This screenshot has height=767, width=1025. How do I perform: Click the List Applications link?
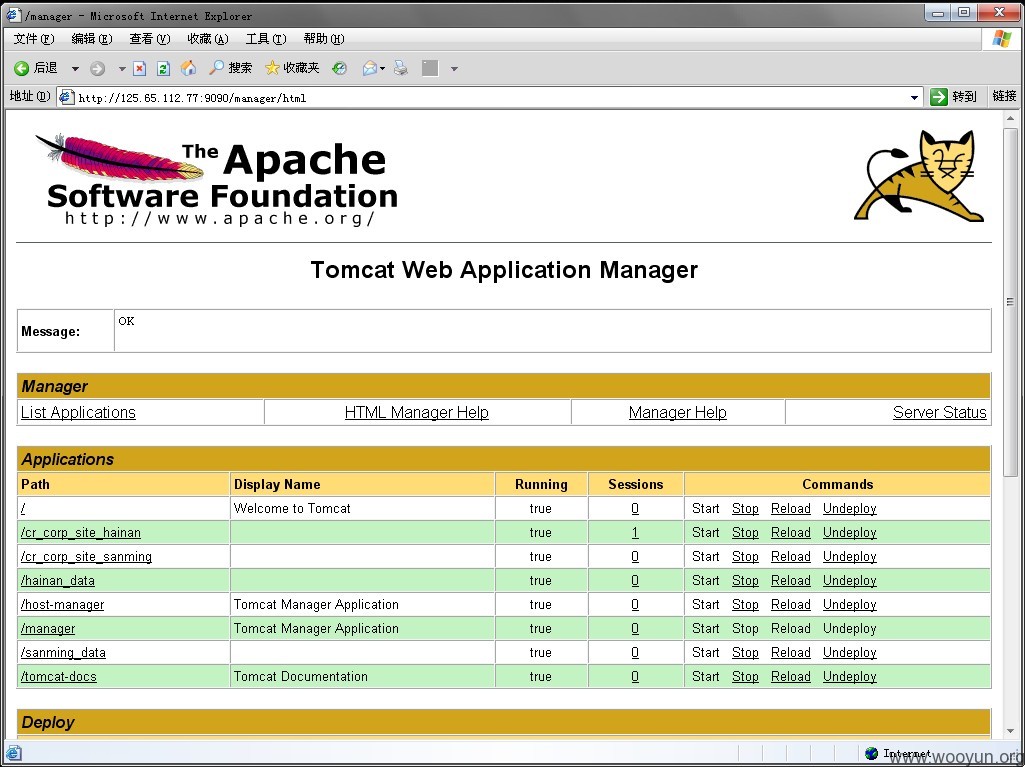click(x=78, y=413)
